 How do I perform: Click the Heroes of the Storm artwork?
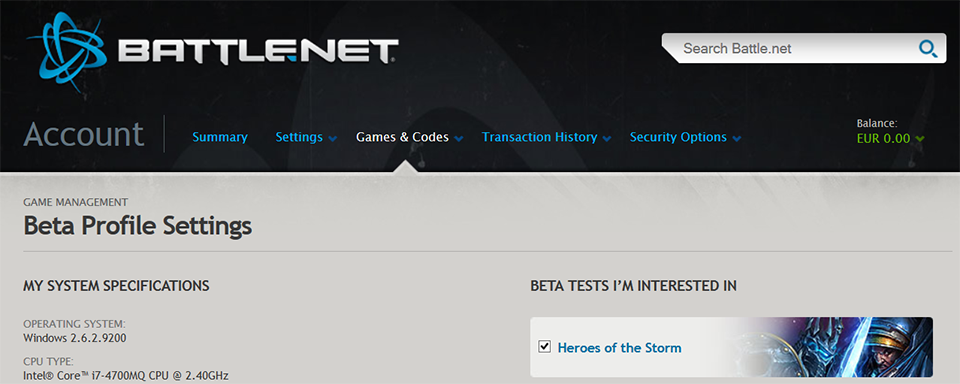tap(833, 347)
